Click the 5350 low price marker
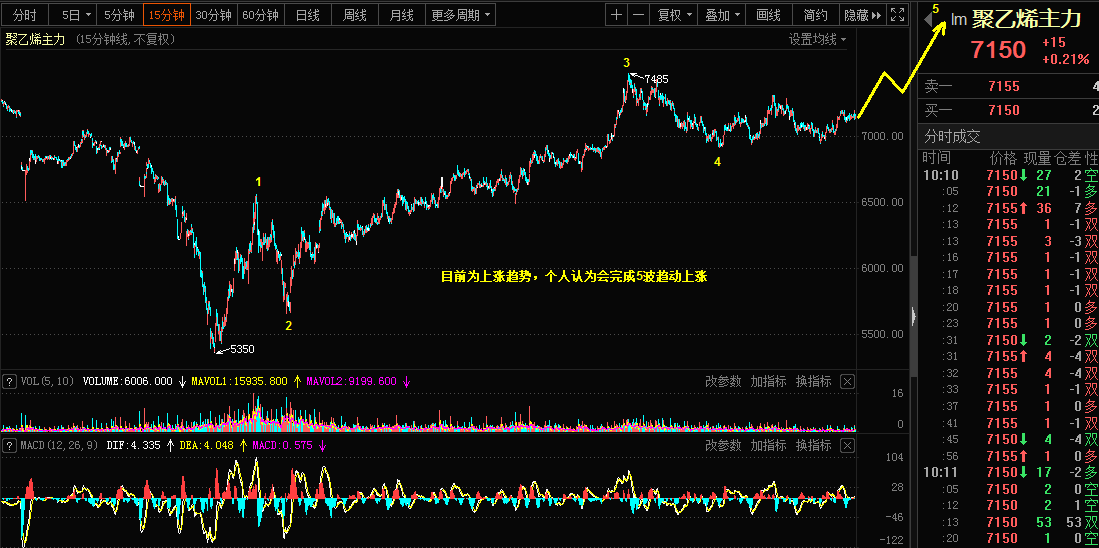The width and height of the screenshot is (1099, 548). [x=242, y=349]
